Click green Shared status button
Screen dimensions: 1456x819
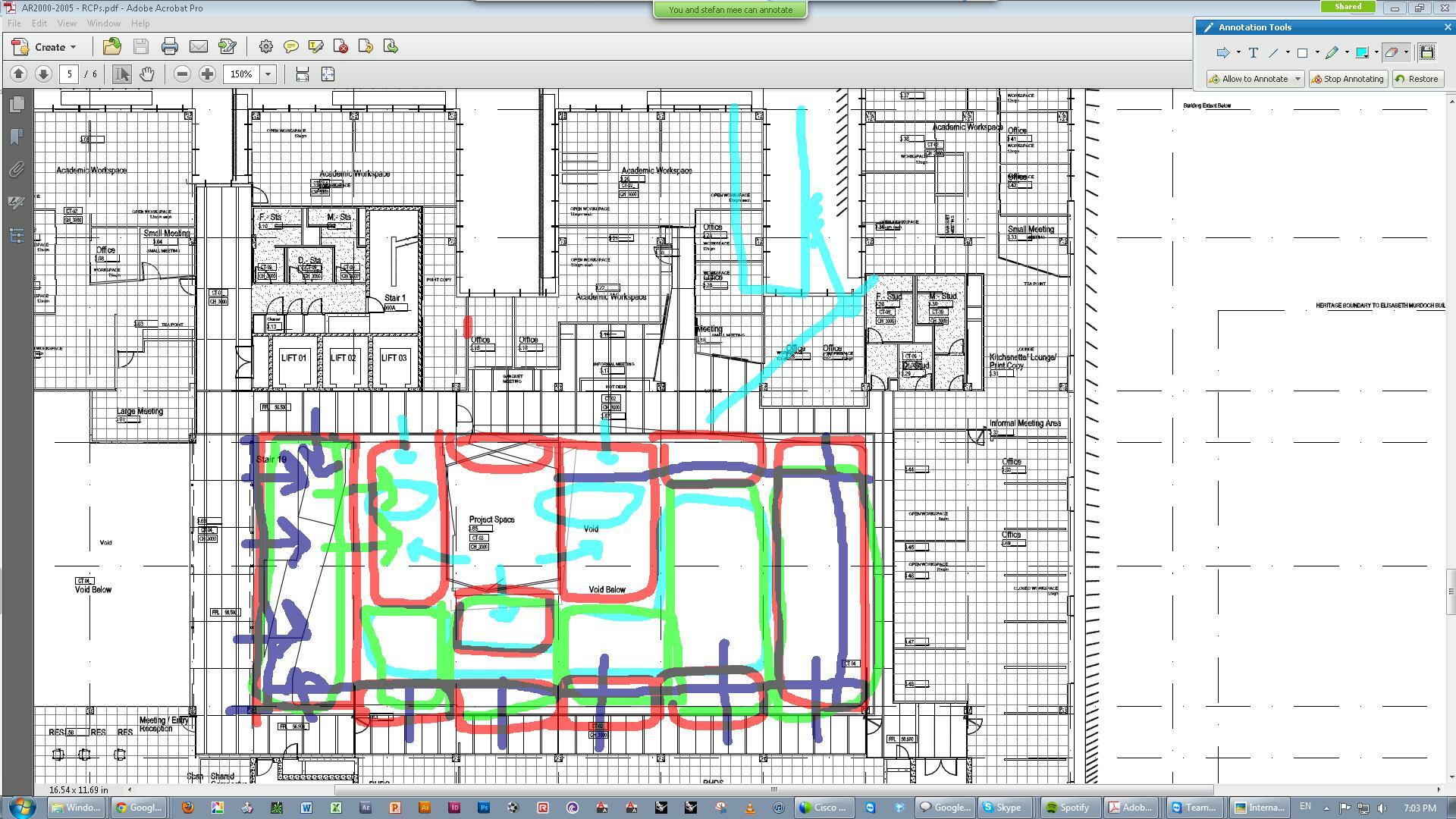1348,7
